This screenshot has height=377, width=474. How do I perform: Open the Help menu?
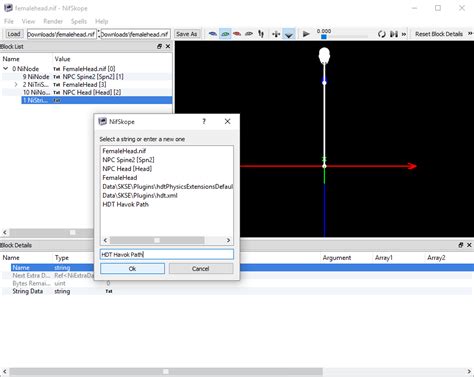tap(102, 21)
